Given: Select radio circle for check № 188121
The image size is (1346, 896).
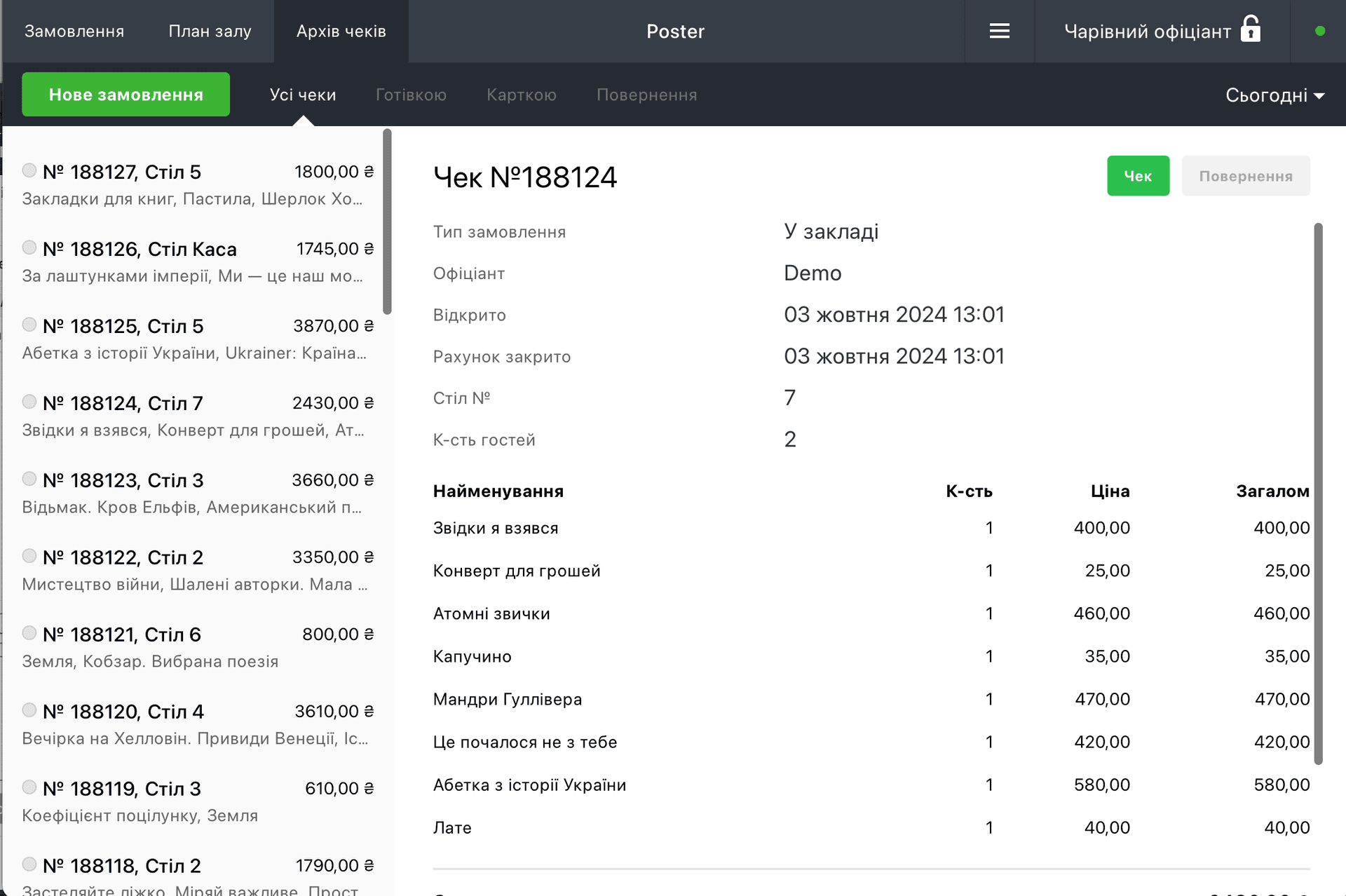Looking at the screenshot, I should tap(29, 633).
